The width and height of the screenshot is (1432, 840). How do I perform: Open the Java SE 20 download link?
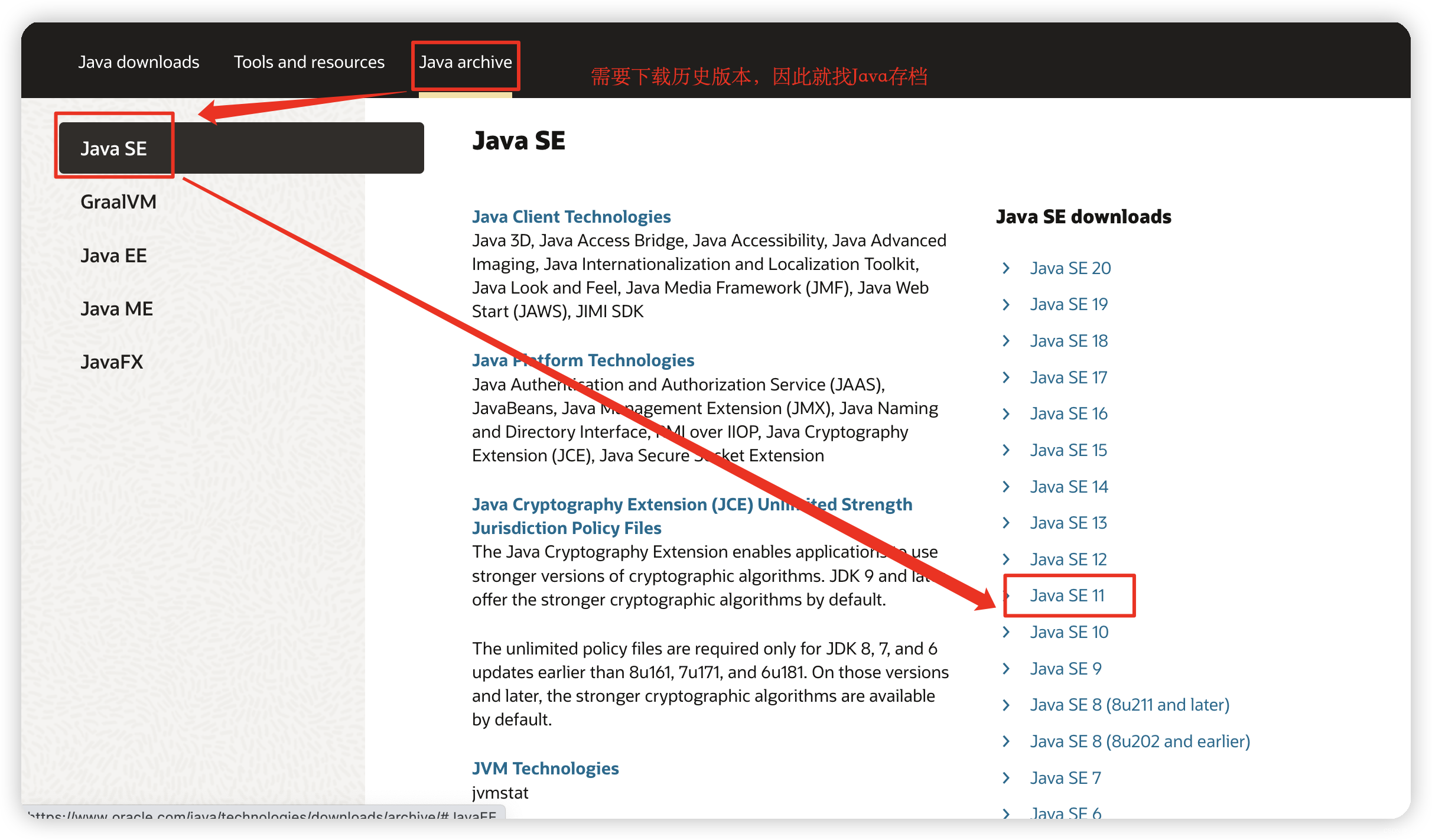pyautogui.click(x=1070, y=268)
